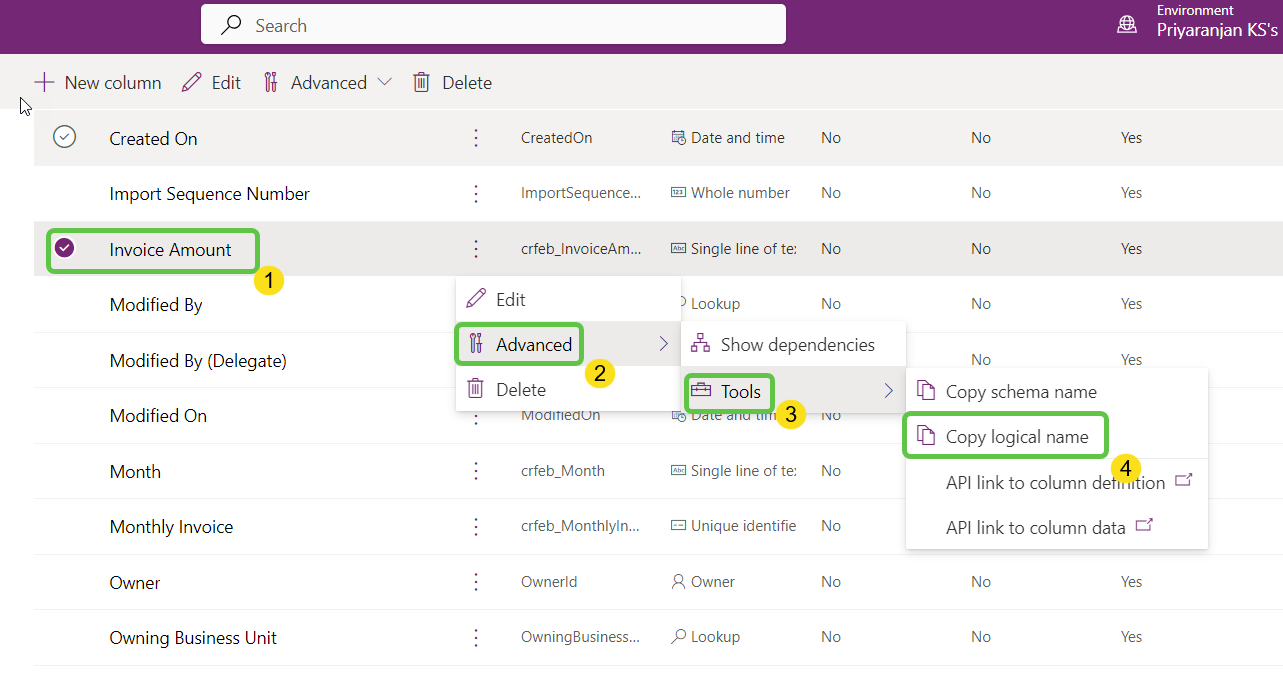The width and height of the screenshot is (1283, 676).
Task: Open the API link to column definition
Action: coord(1054,482)
